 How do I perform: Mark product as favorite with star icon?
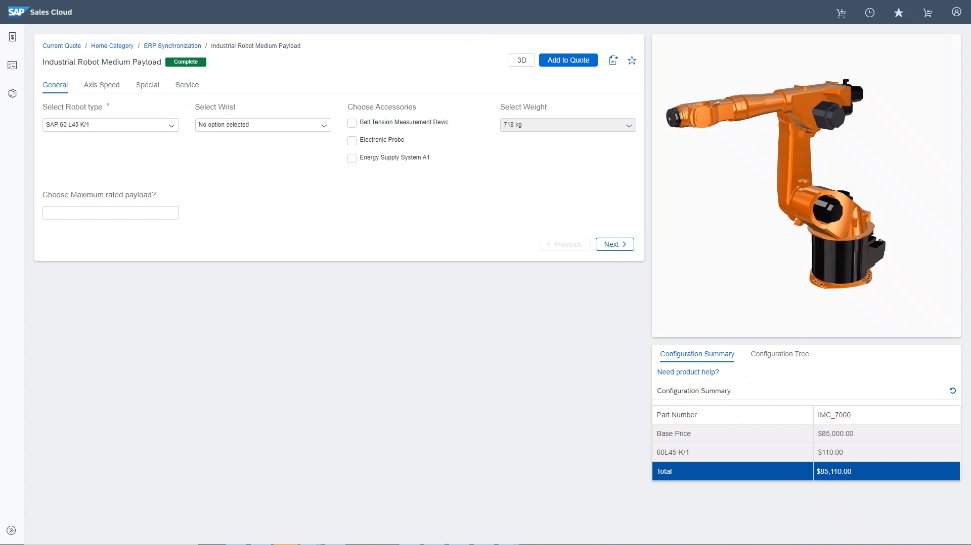click(632, 60)
